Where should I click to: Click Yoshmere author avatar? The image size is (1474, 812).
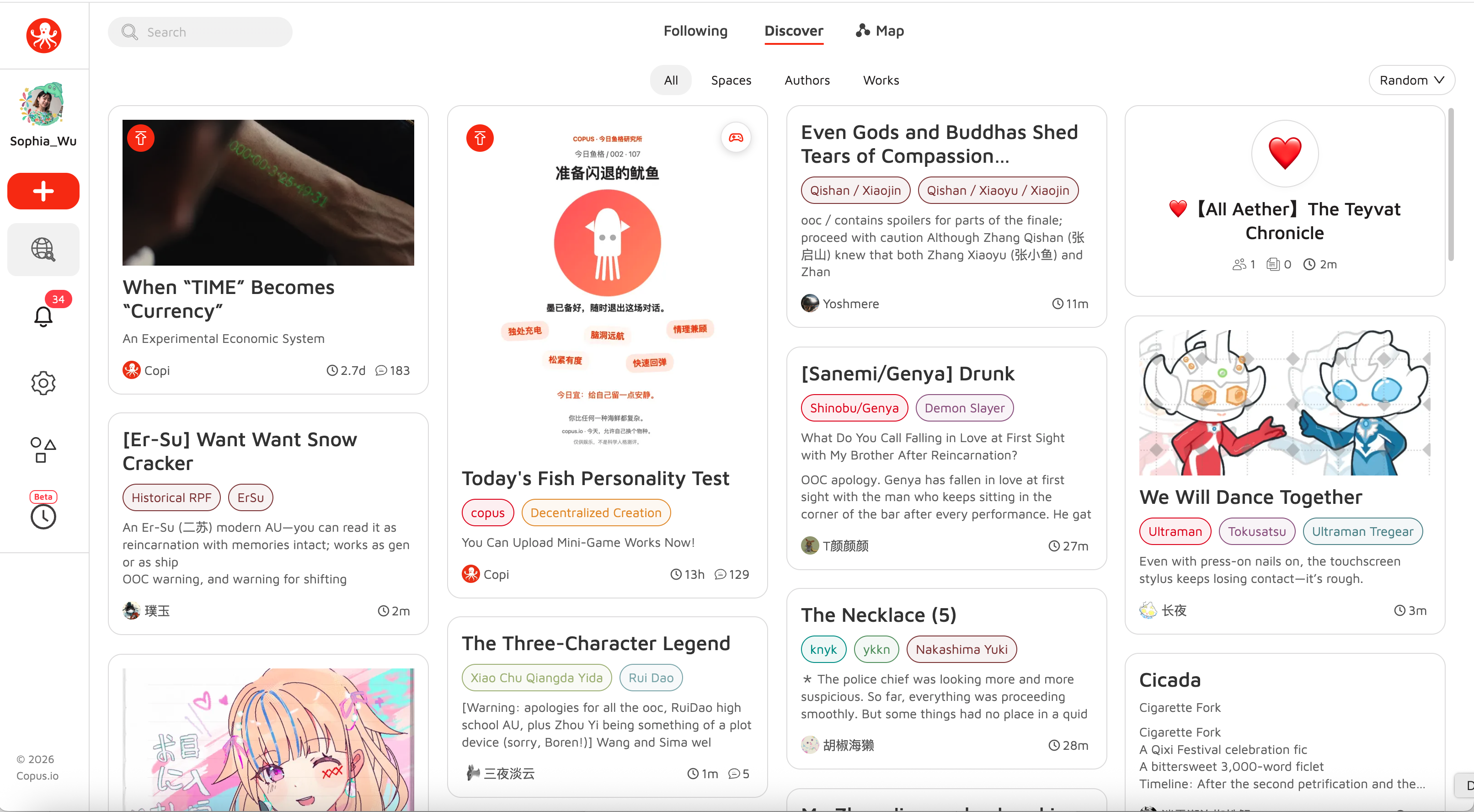coord(810,303)
